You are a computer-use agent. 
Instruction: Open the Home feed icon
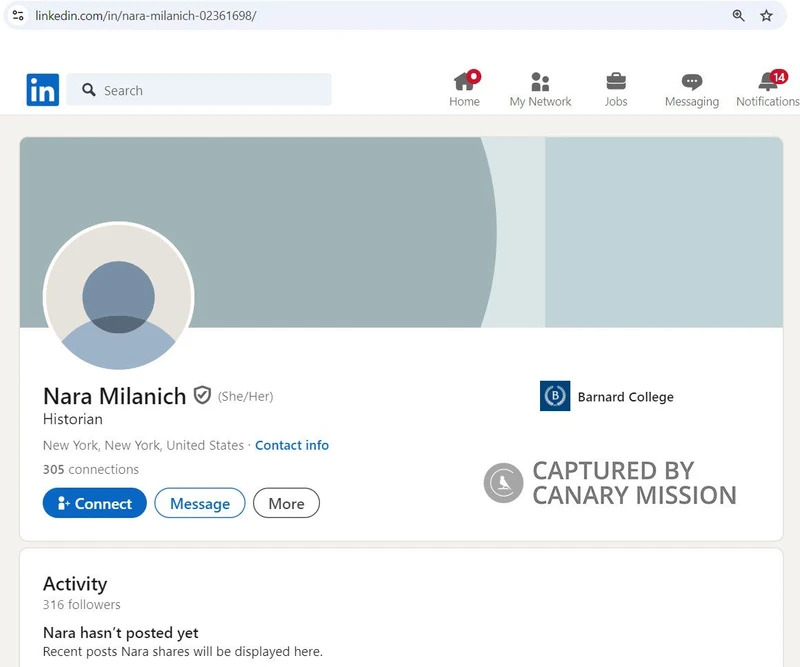(x=463, y=80)
